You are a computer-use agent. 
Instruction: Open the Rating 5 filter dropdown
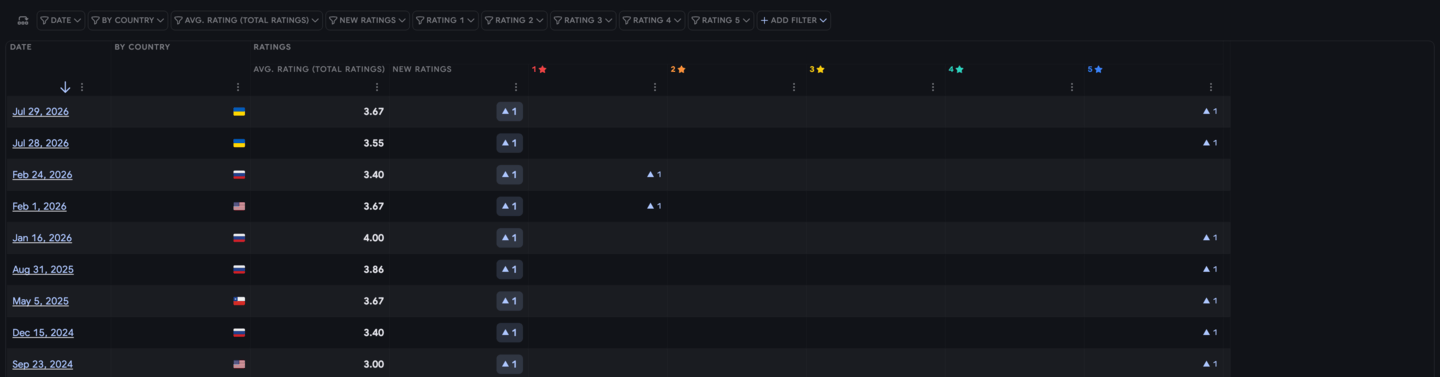pos(721,20)
